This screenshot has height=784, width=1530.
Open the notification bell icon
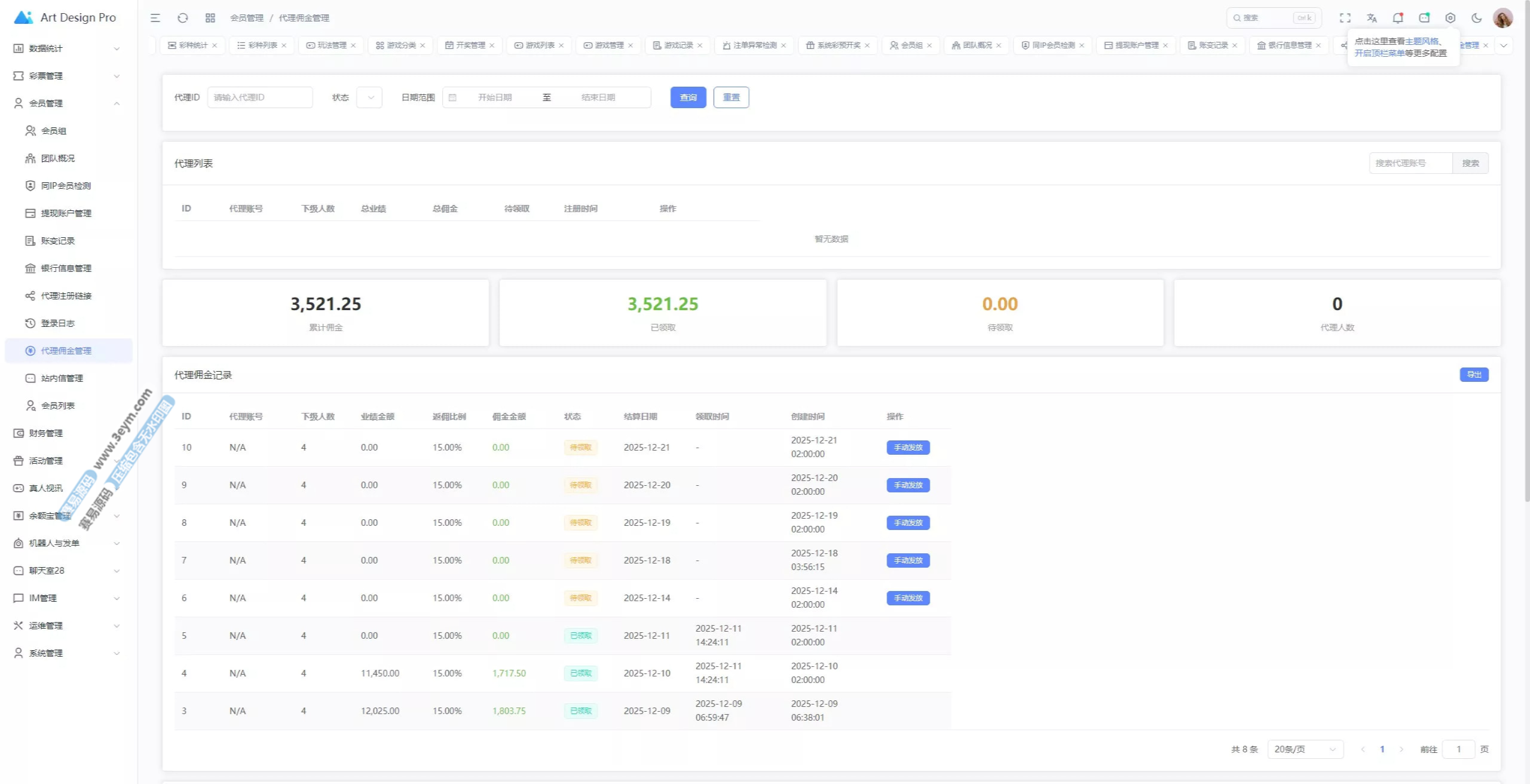[1397, 18]
